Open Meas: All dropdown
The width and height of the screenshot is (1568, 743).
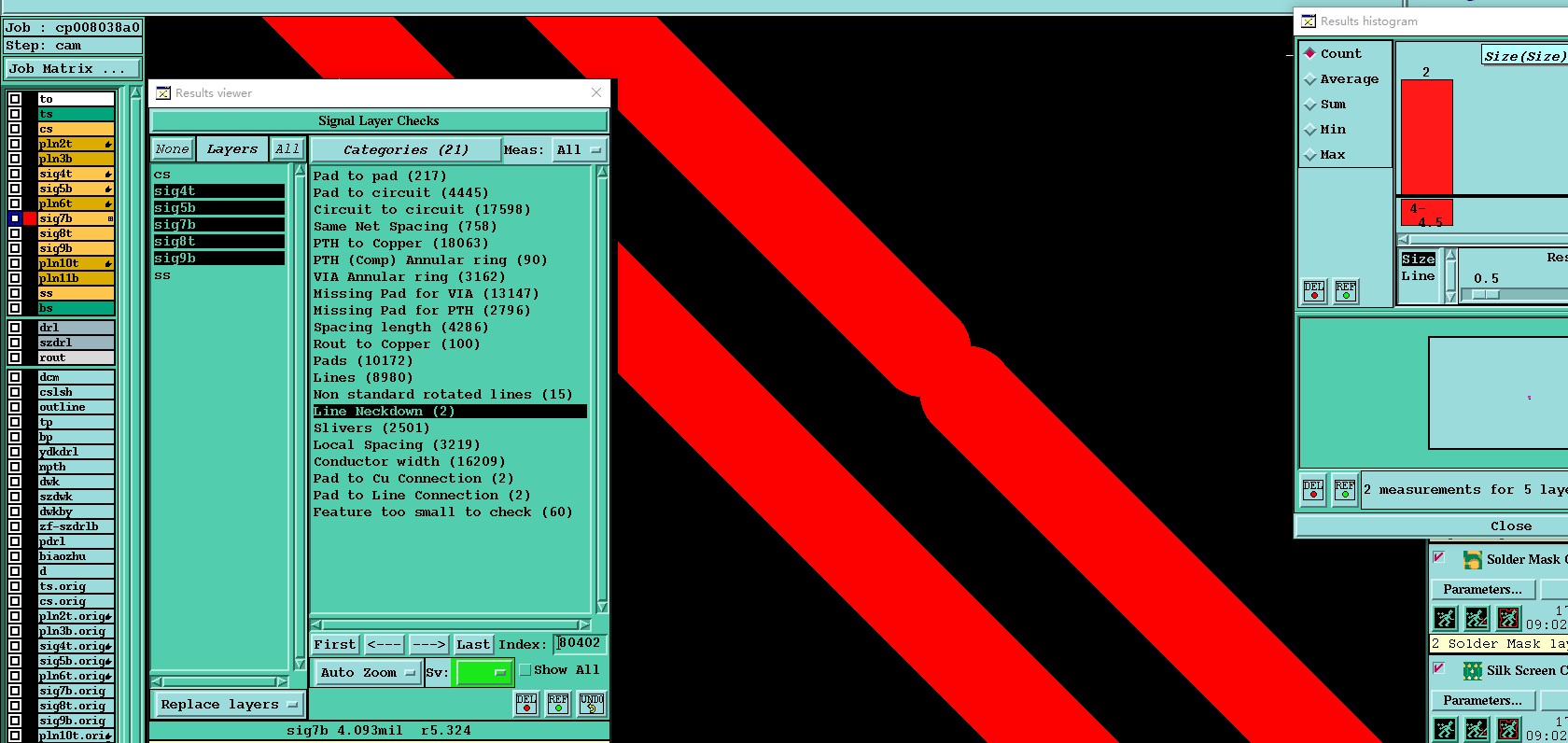coord(579,149)
